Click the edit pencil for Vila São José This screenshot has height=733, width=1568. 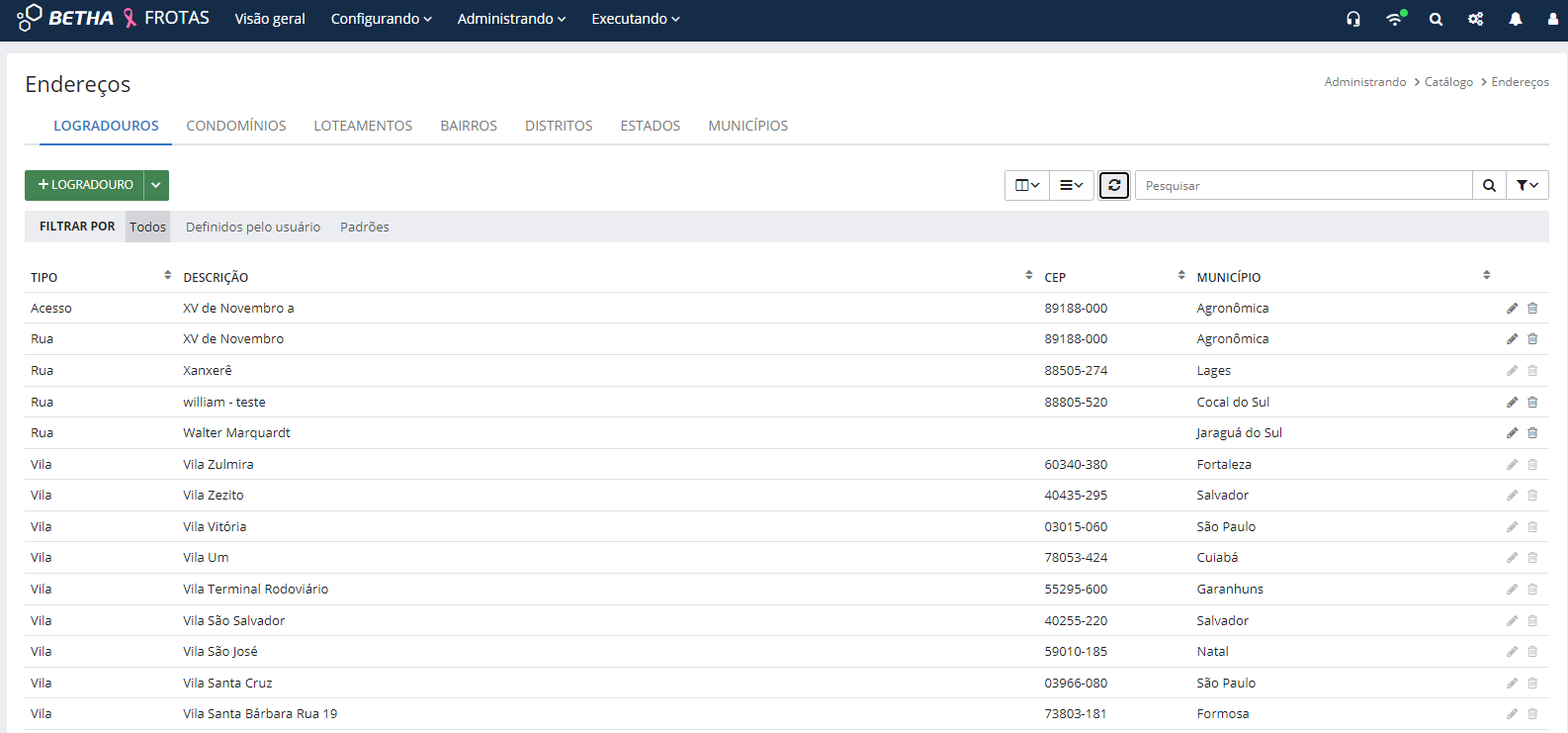pyautogui.click(x=1512, y=652)
